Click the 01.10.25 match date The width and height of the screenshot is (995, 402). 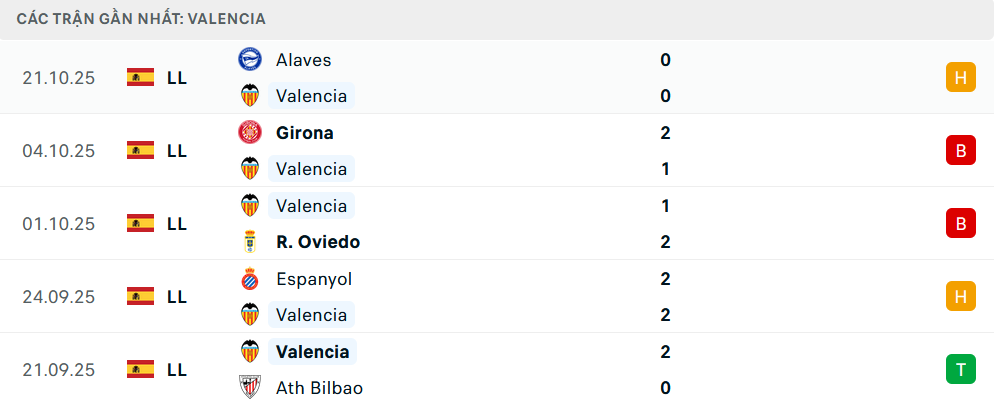58,224
